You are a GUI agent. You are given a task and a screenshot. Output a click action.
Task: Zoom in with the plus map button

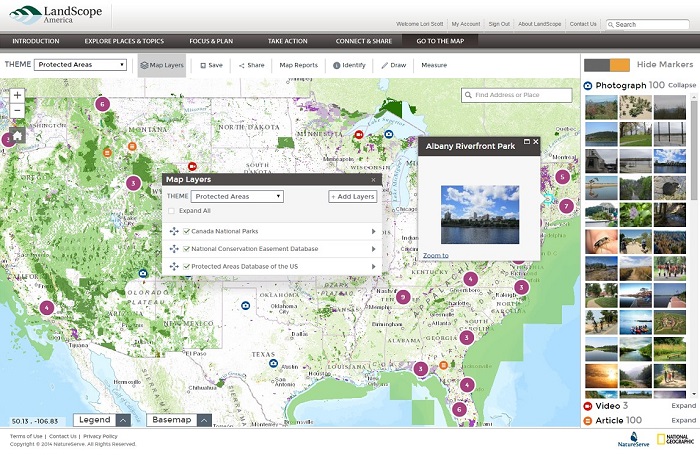coord(17,95)
